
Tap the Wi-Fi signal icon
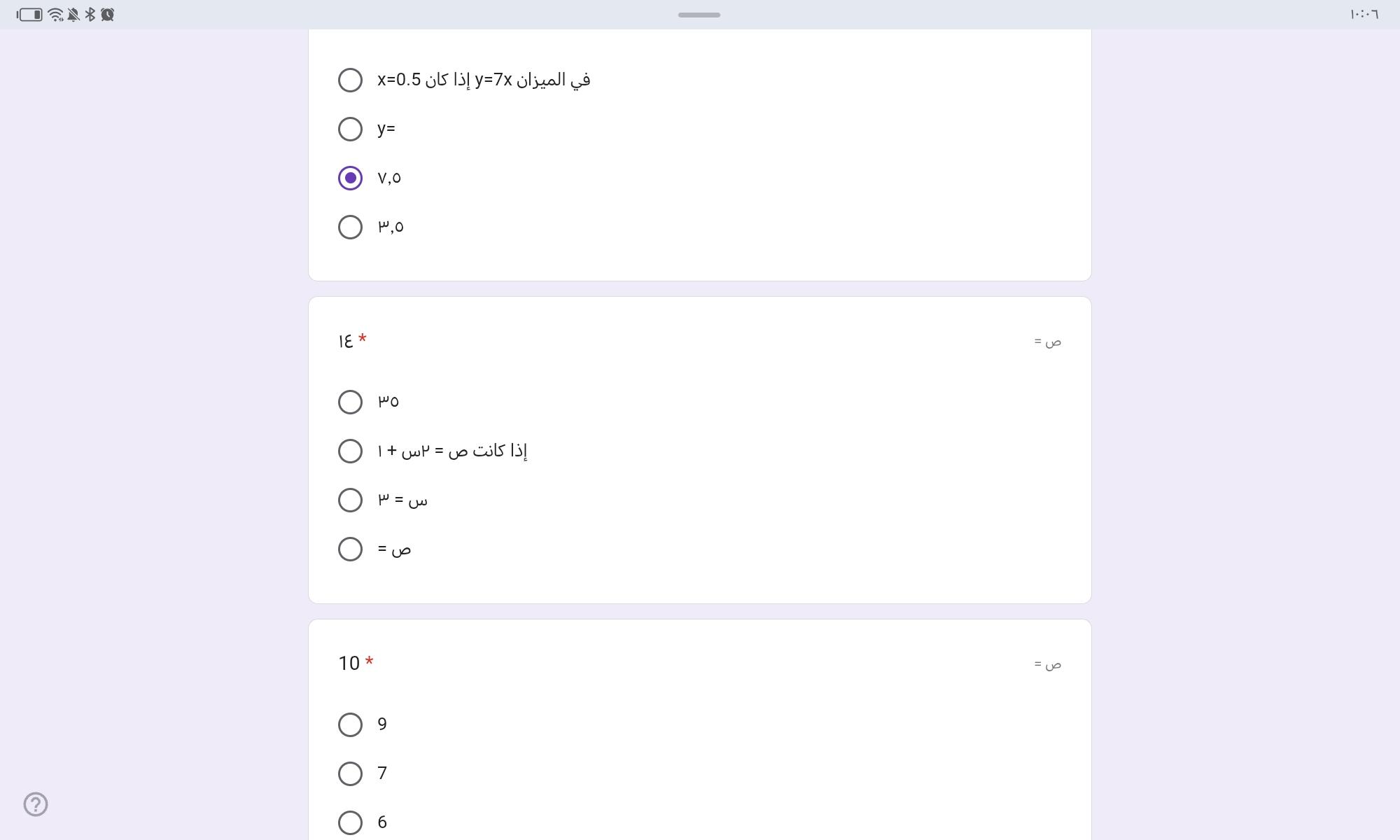(x=55, y=15)
